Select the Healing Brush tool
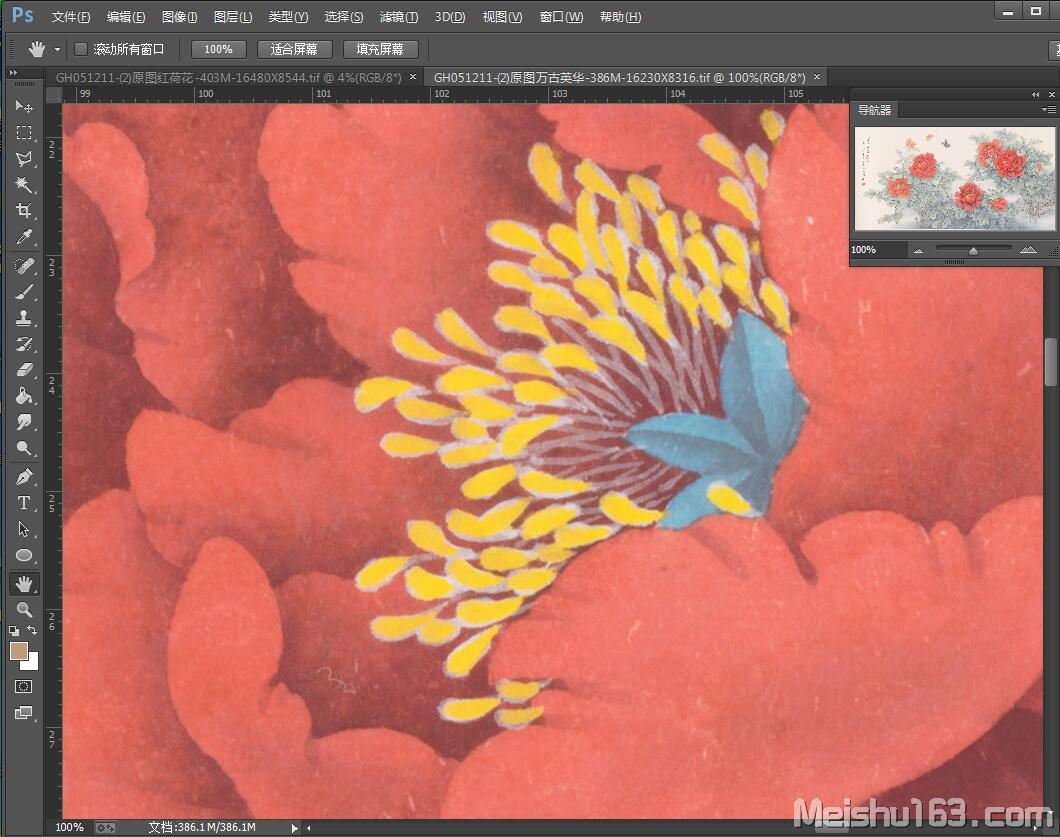 (x=24, y=266)
